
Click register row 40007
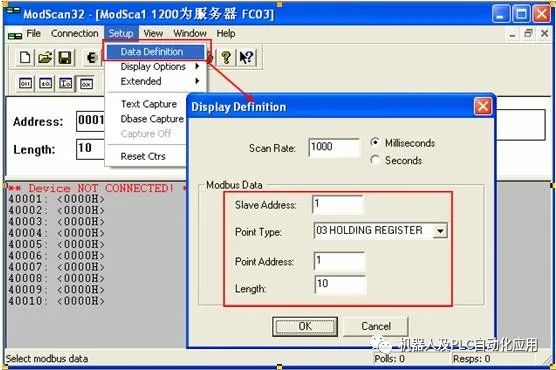pyautogui.click(x=56, y=267)
